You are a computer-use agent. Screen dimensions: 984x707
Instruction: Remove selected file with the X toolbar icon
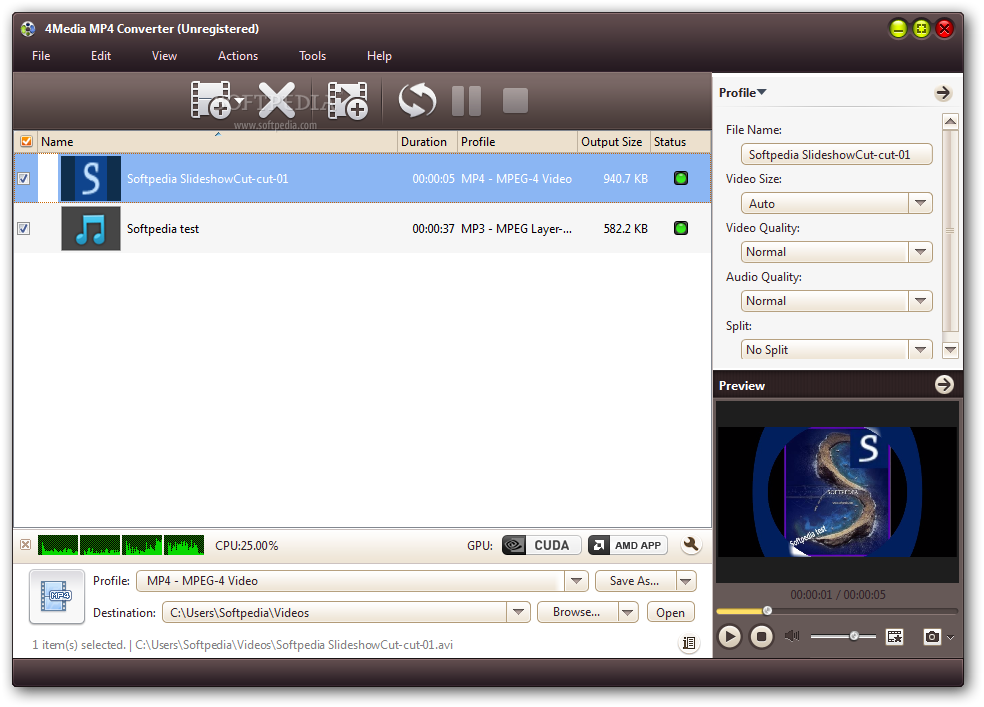pos(277,100)
